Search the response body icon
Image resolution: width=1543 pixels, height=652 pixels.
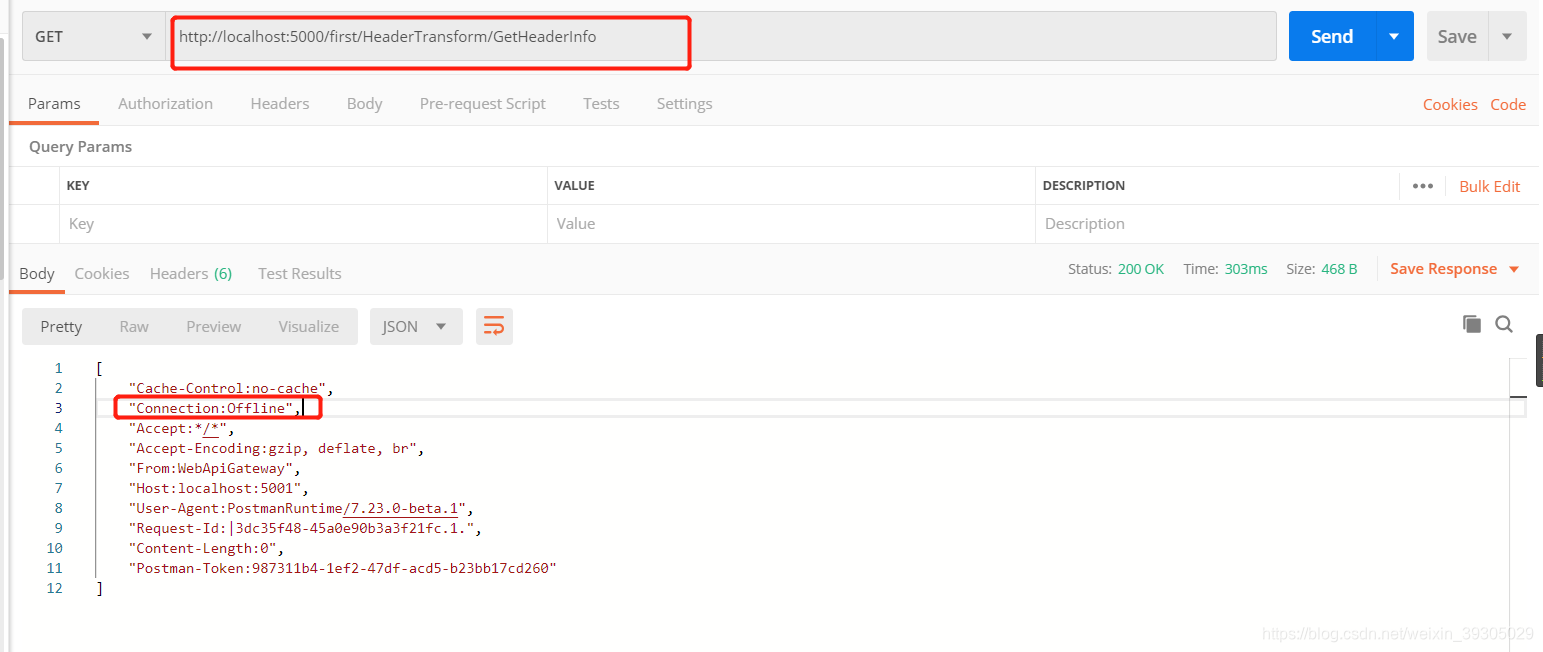(1504, 323)
